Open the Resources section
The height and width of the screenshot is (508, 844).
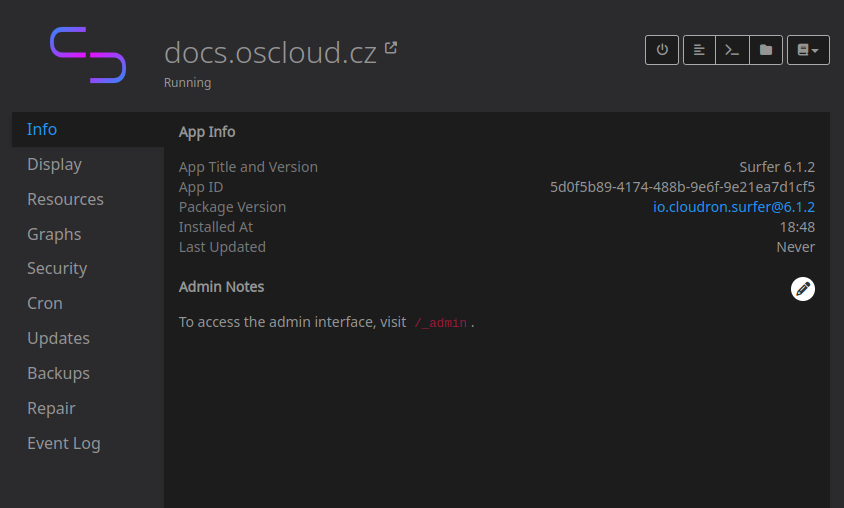click(x=65, y=199)
